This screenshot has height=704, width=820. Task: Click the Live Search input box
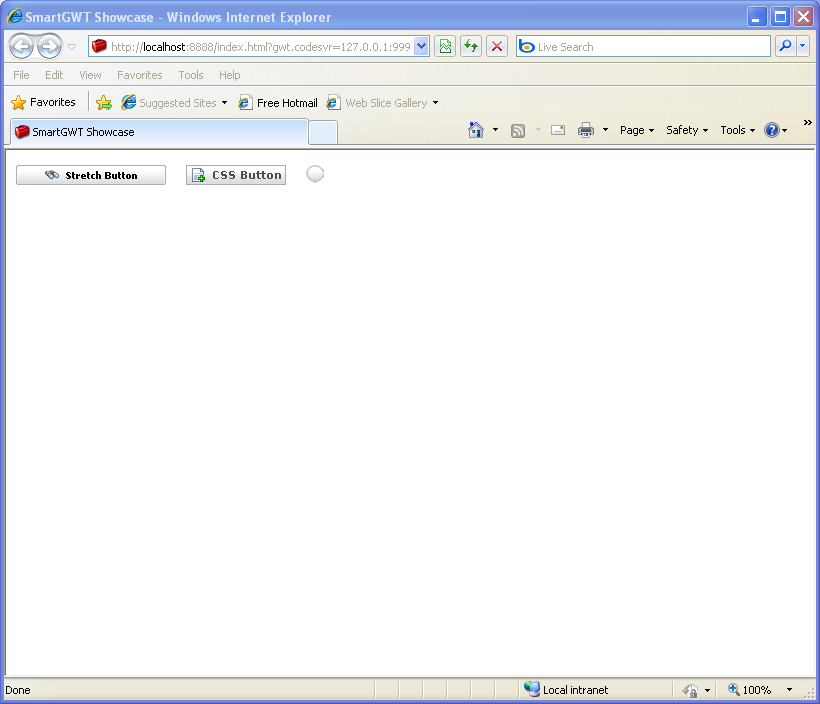click(643, 47)
